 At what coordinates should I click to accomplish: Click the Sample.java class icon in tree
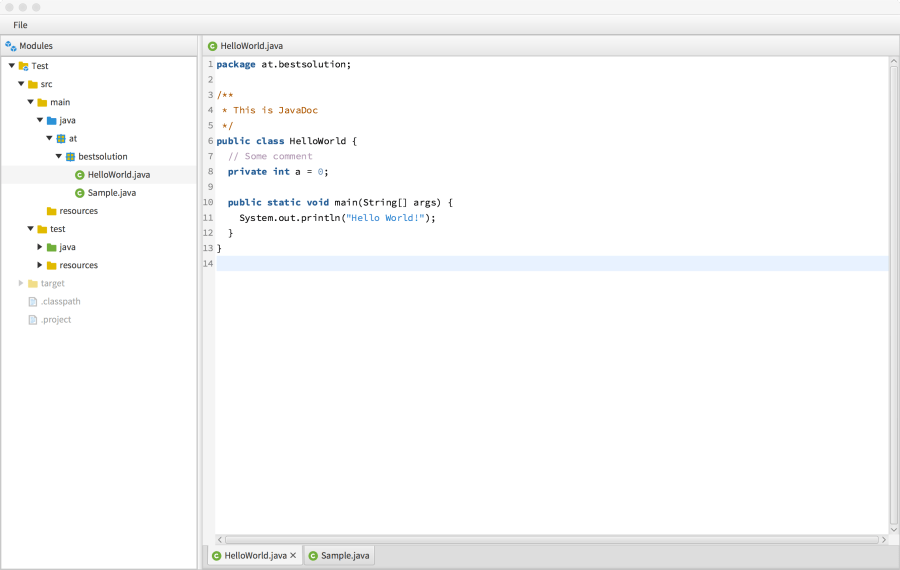coord(80,193)
